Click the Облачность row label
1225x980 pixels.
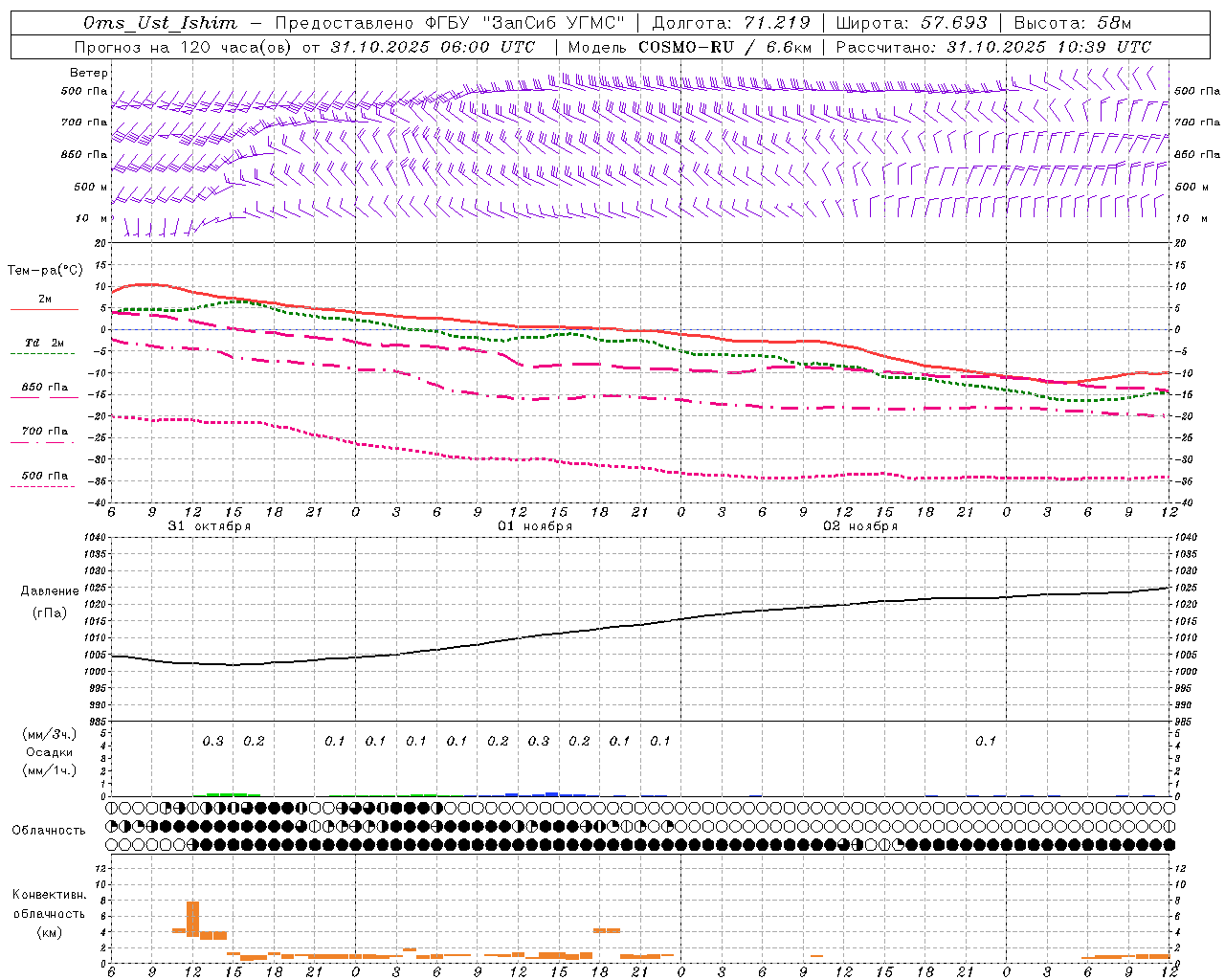[x=49, y=831]
